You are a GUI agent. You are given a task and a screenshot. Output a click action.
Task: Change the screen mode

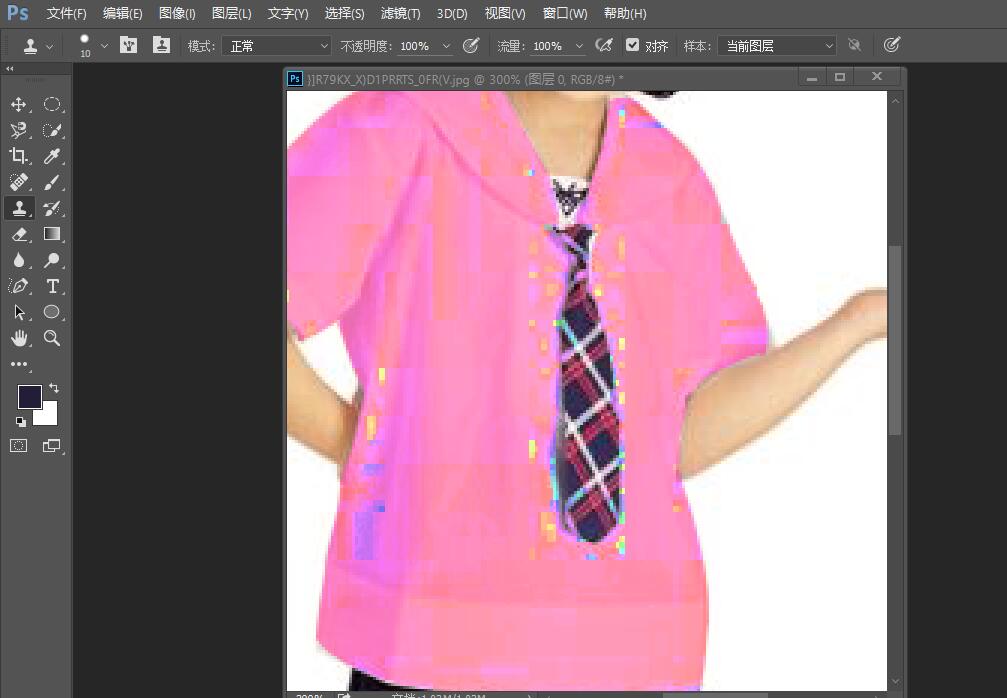pyautogui.click(x=51, y=446)
